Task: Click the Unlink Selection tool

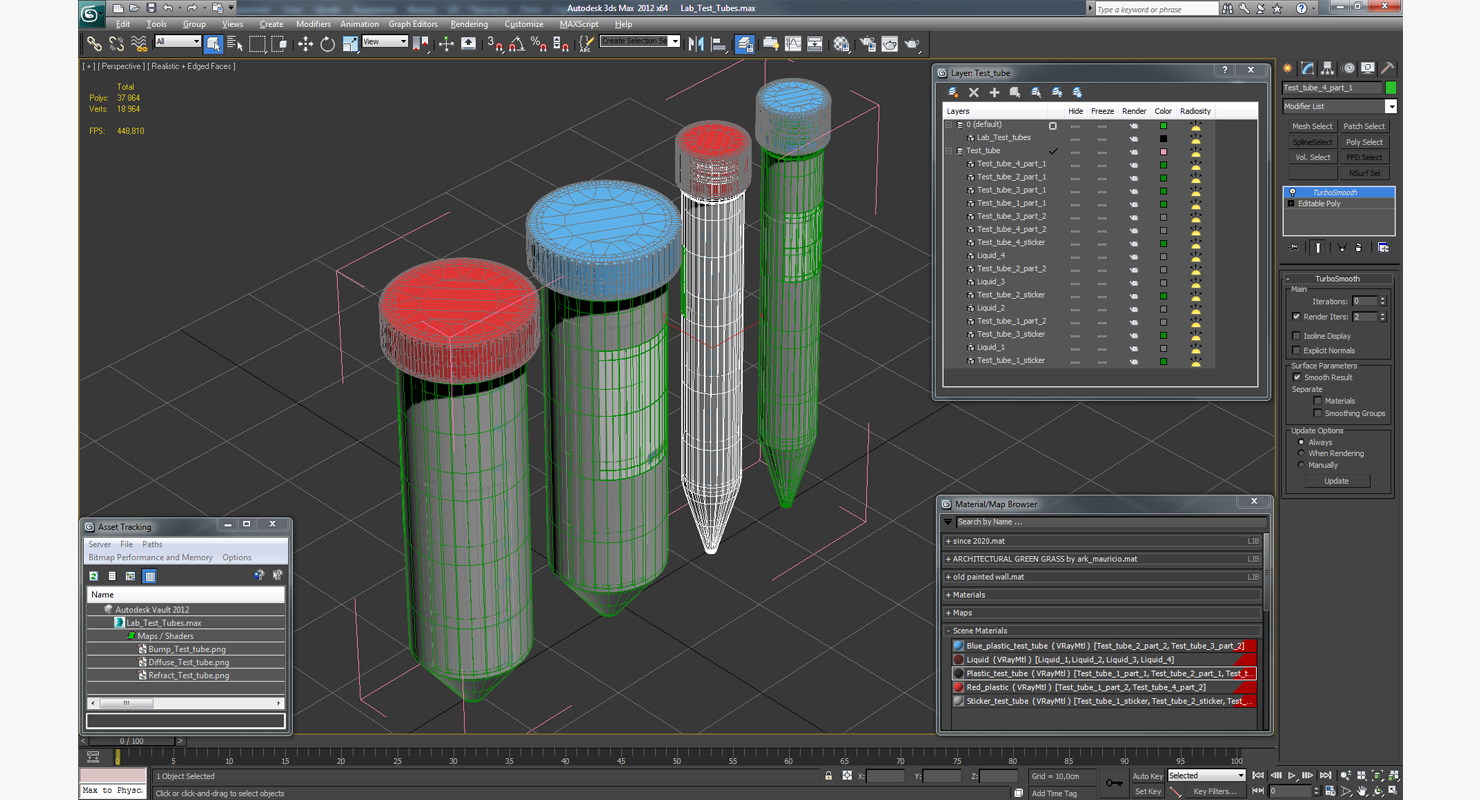Action: [x=117, y=44]
